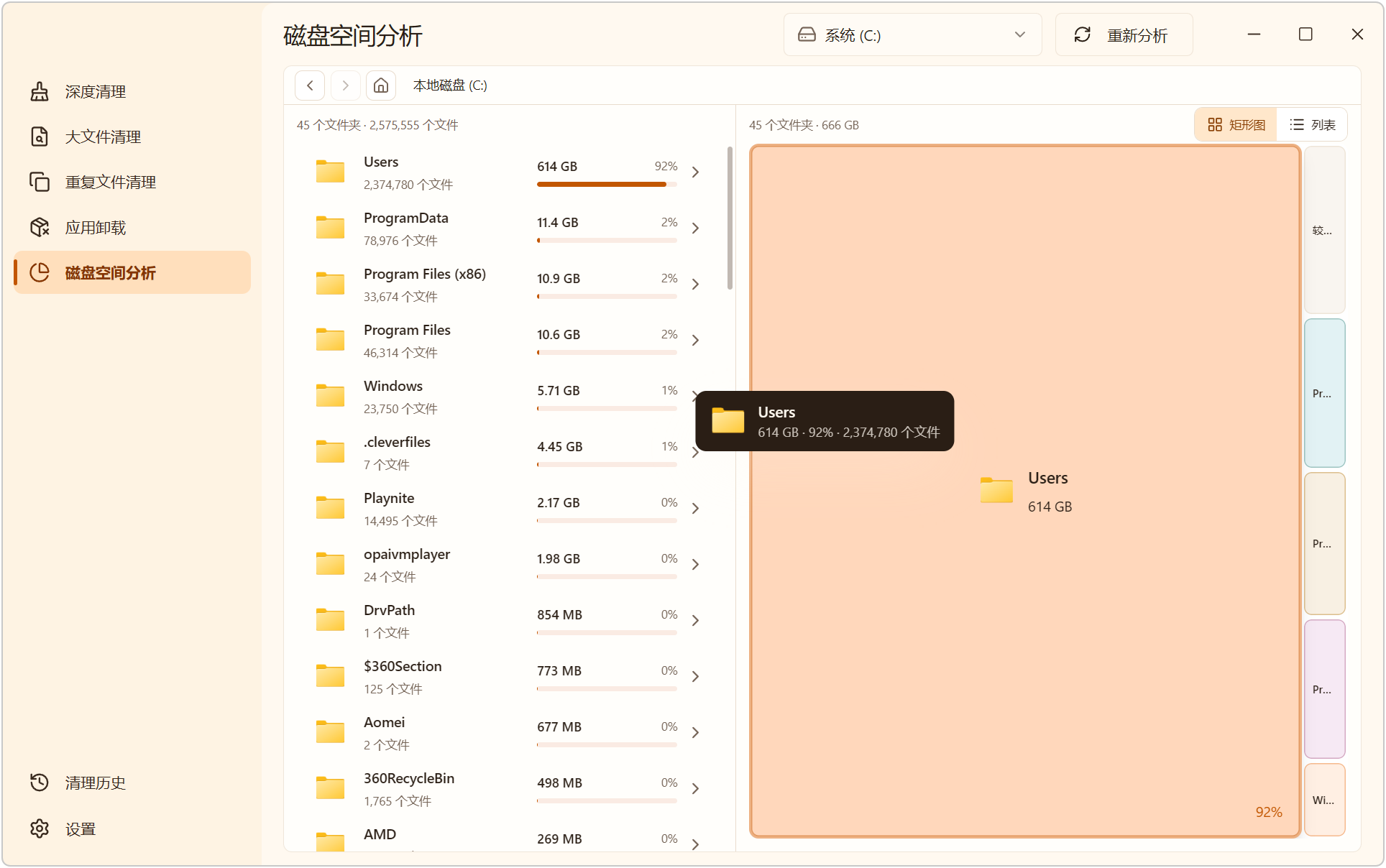Image resolution: width=1386 pixels, height=868 pixels.
Task: Click the 重新分析 reanalyze button
Action: 1124,34
